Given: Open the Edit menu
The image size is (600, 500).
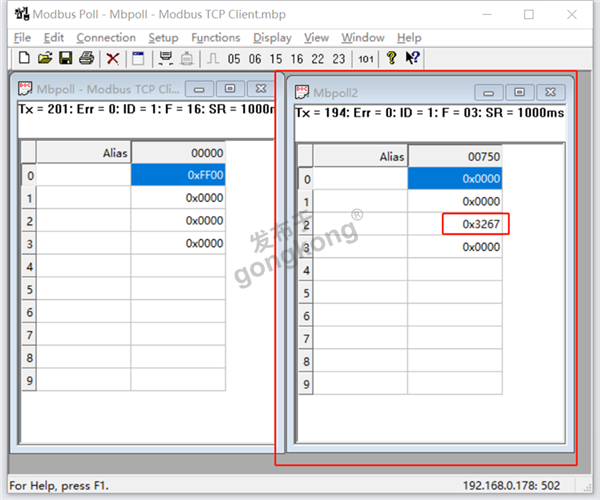Looking at the screenshot, I should click(x=54, y=37).
